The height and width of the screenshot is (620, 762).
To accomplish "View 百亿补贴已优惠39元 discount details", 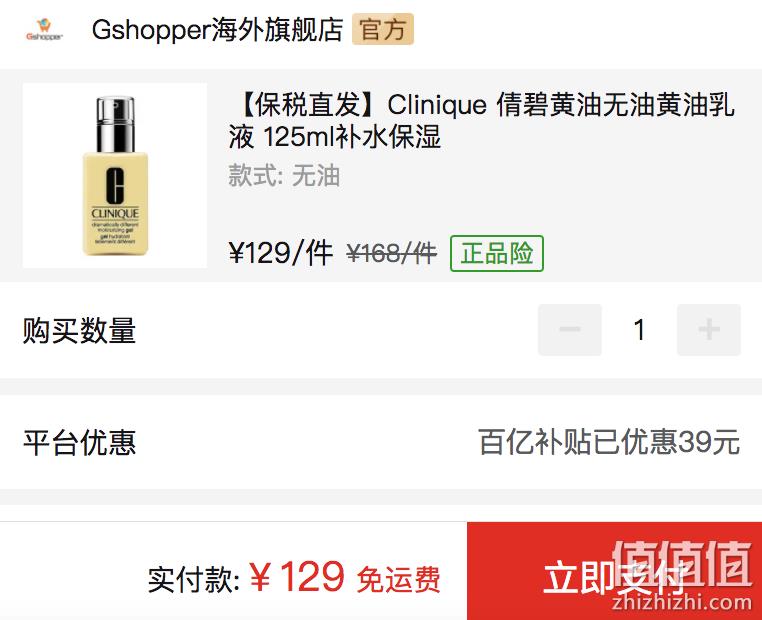I will pos(609,442).
